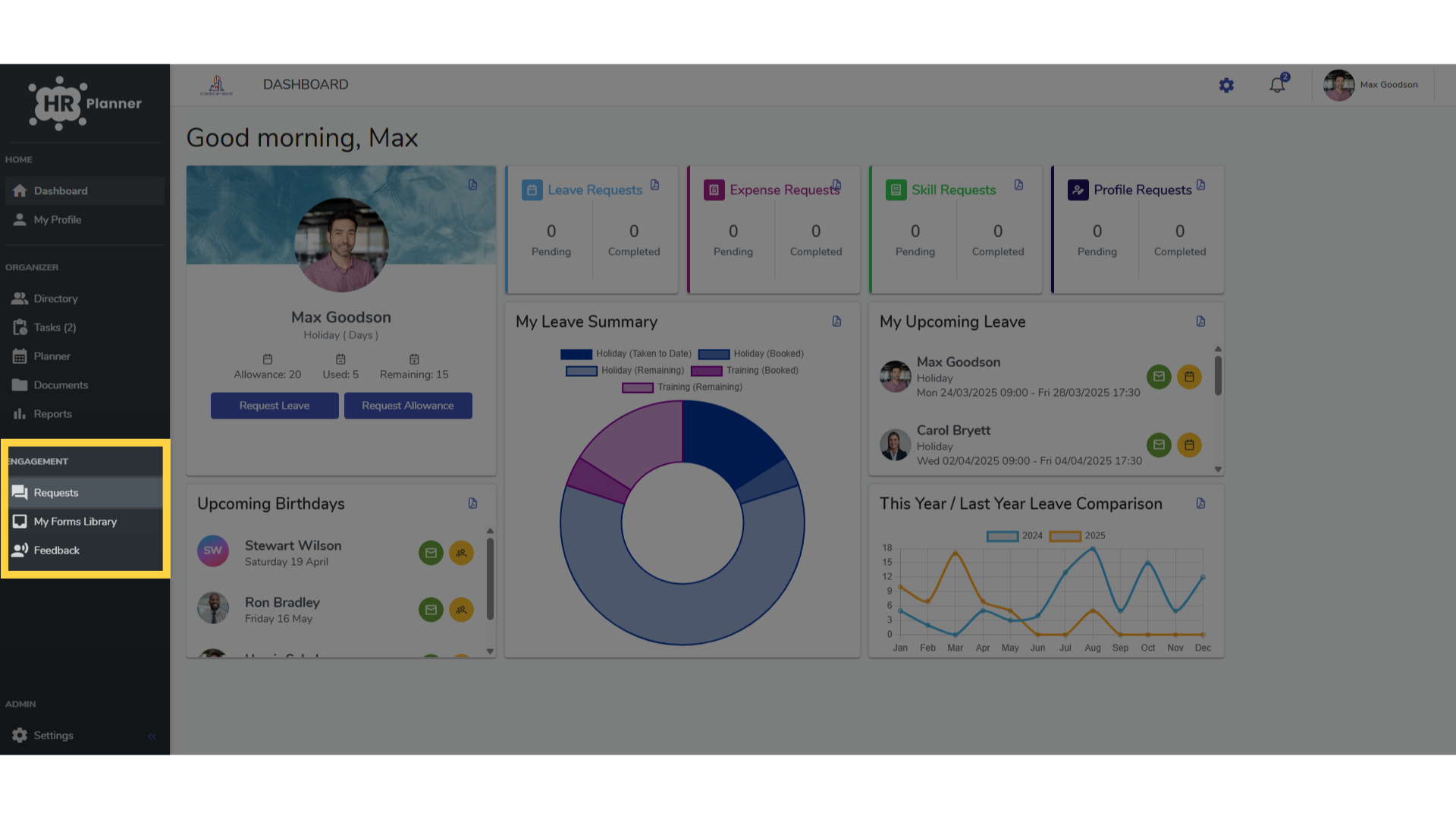Viewport: 1456px width, 819px height.
Task: Open Dashboard in the sidebar
Action: tap(84, 191)
